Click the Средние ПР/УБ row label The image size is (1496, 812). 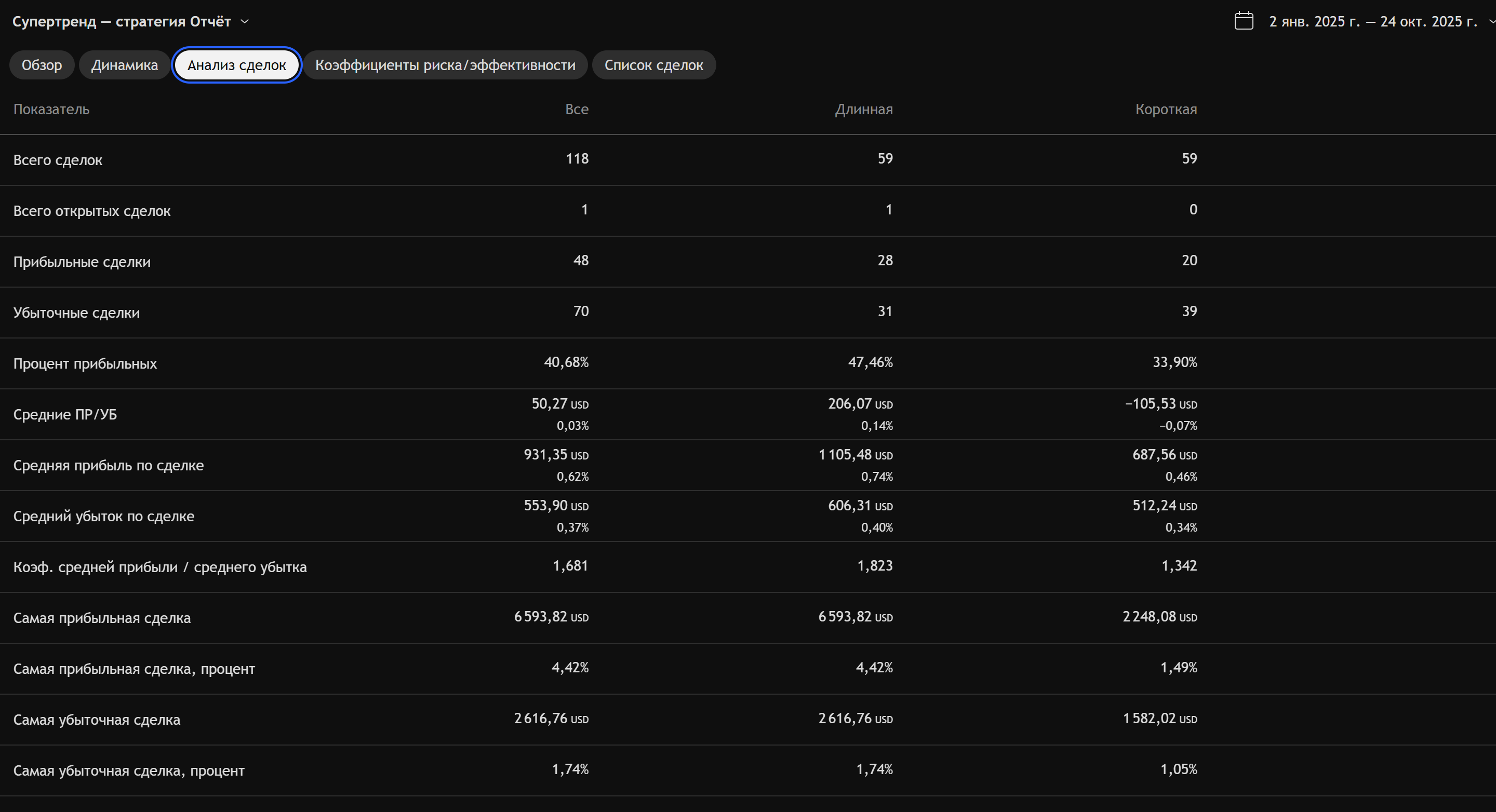click(x=65, y=414)
